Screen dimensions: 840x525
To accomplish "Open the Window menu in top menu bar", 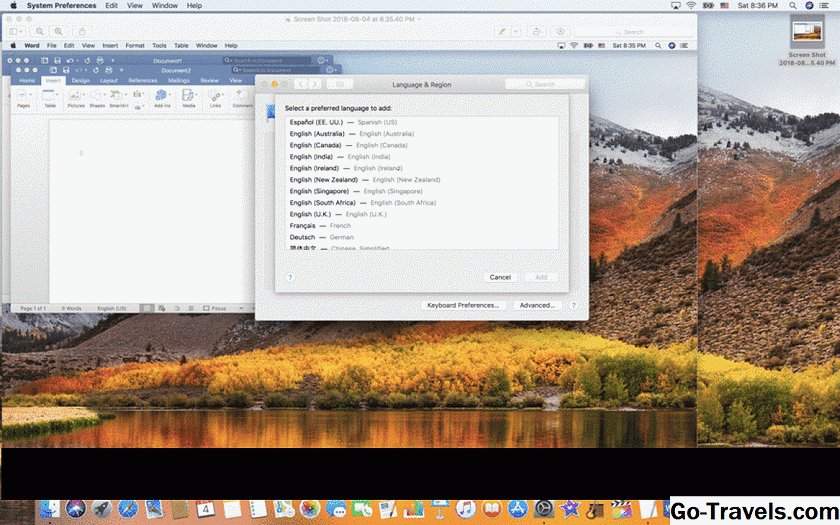I will click(164, 5).
